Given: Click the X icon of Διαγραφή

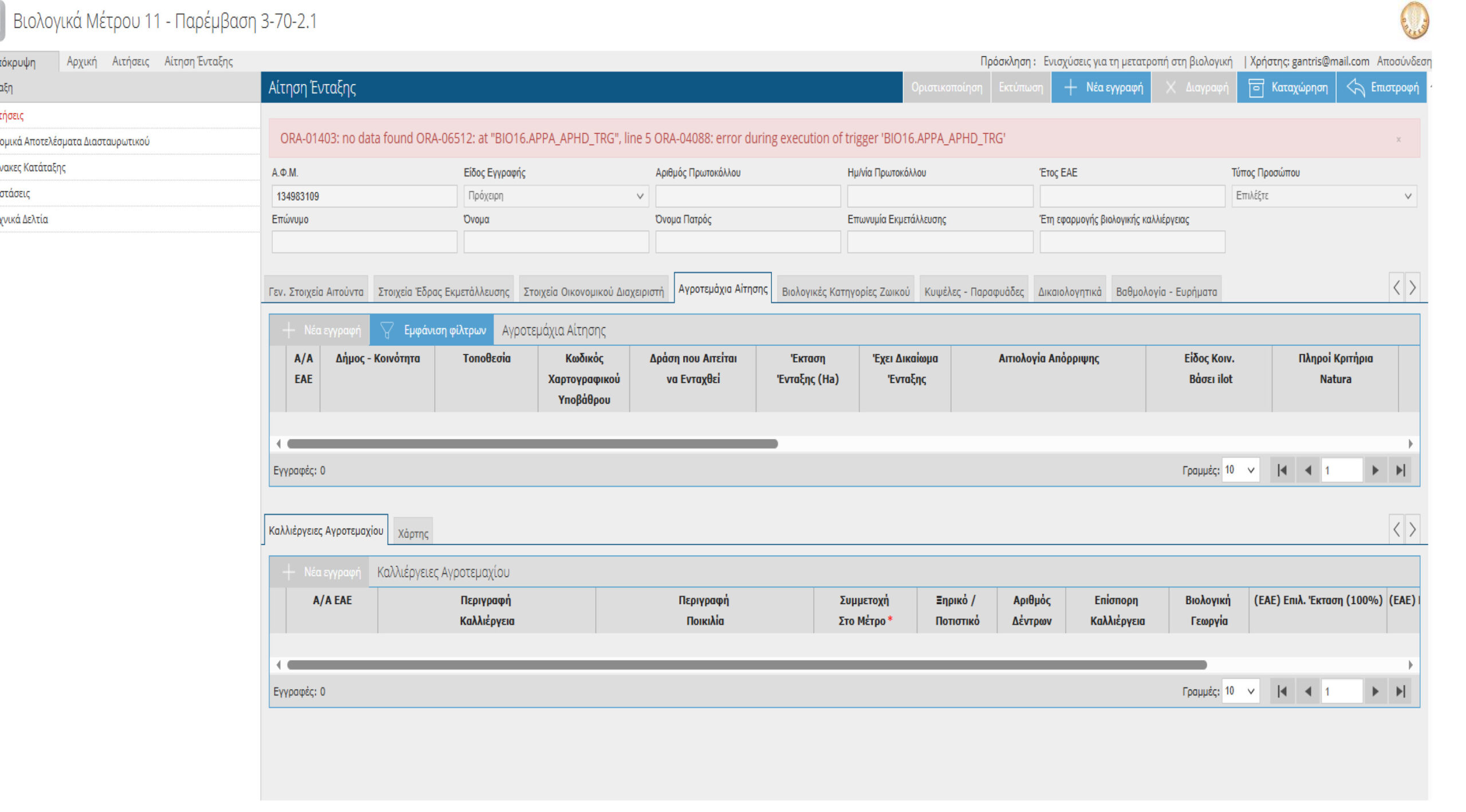Looking at the screenshot, I should 1171,88.
